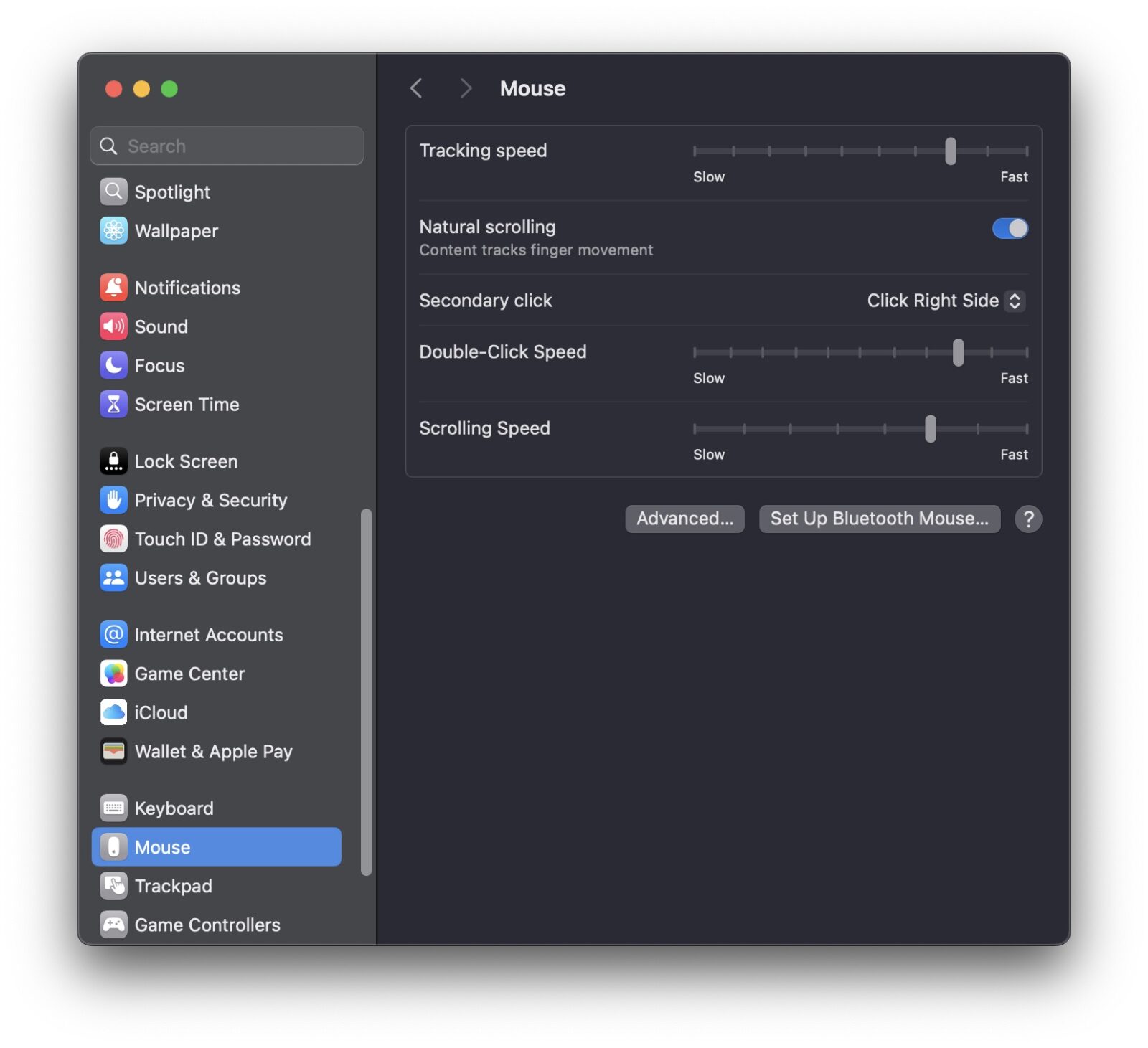Click Set Up Bluetooth Mouse button
Screen dimensions: 1148x1048
click(x=879, y=519)
